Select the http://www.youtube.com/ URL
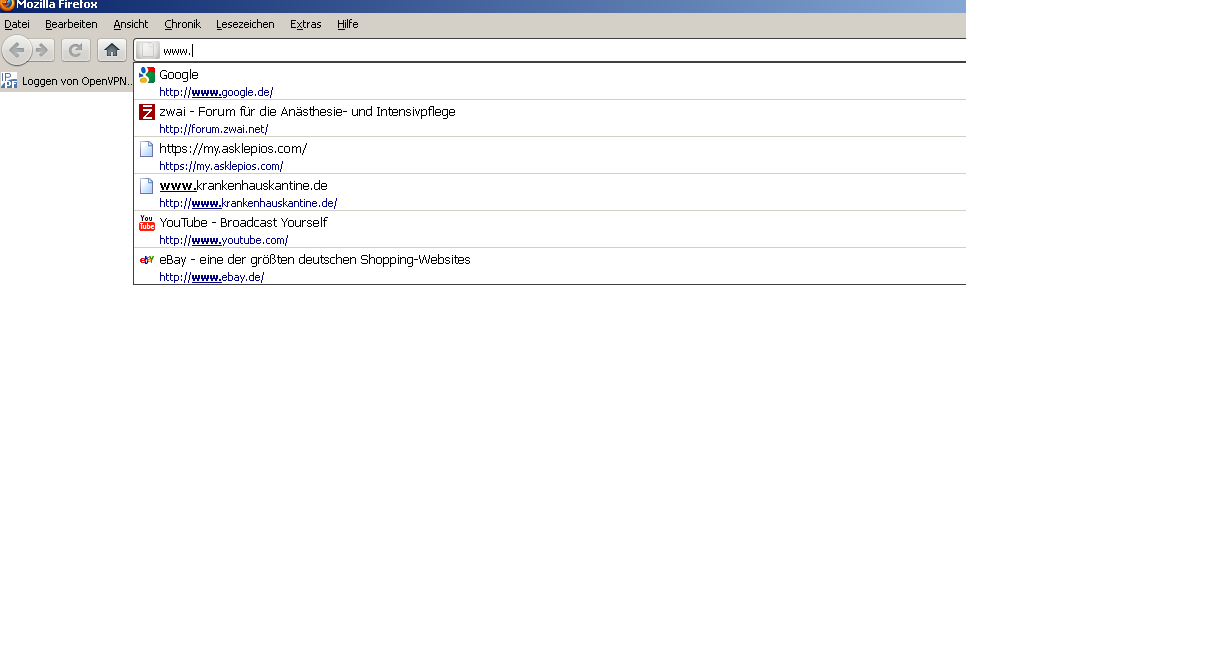 click(x=224, y=240)
